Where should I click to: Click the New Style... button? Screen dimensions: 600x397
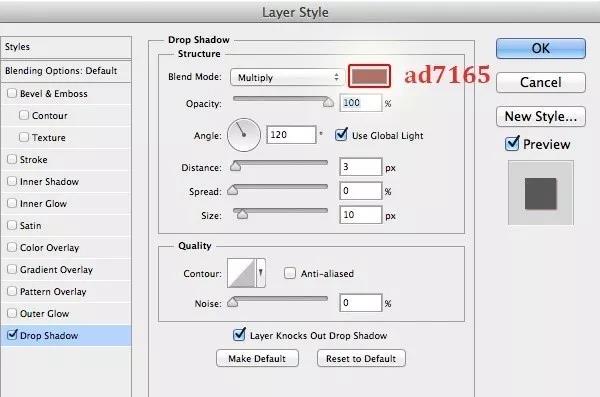coord(541,116)
